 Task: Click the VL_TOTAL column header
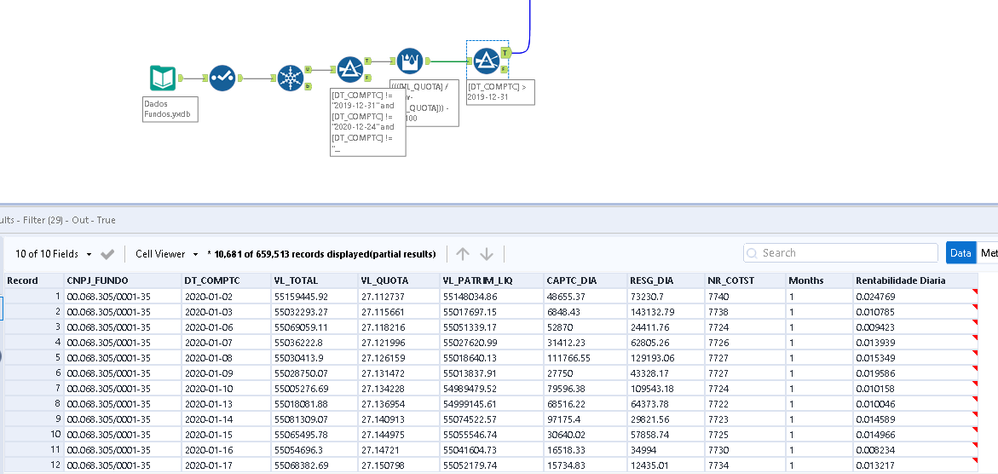point(314,281)
